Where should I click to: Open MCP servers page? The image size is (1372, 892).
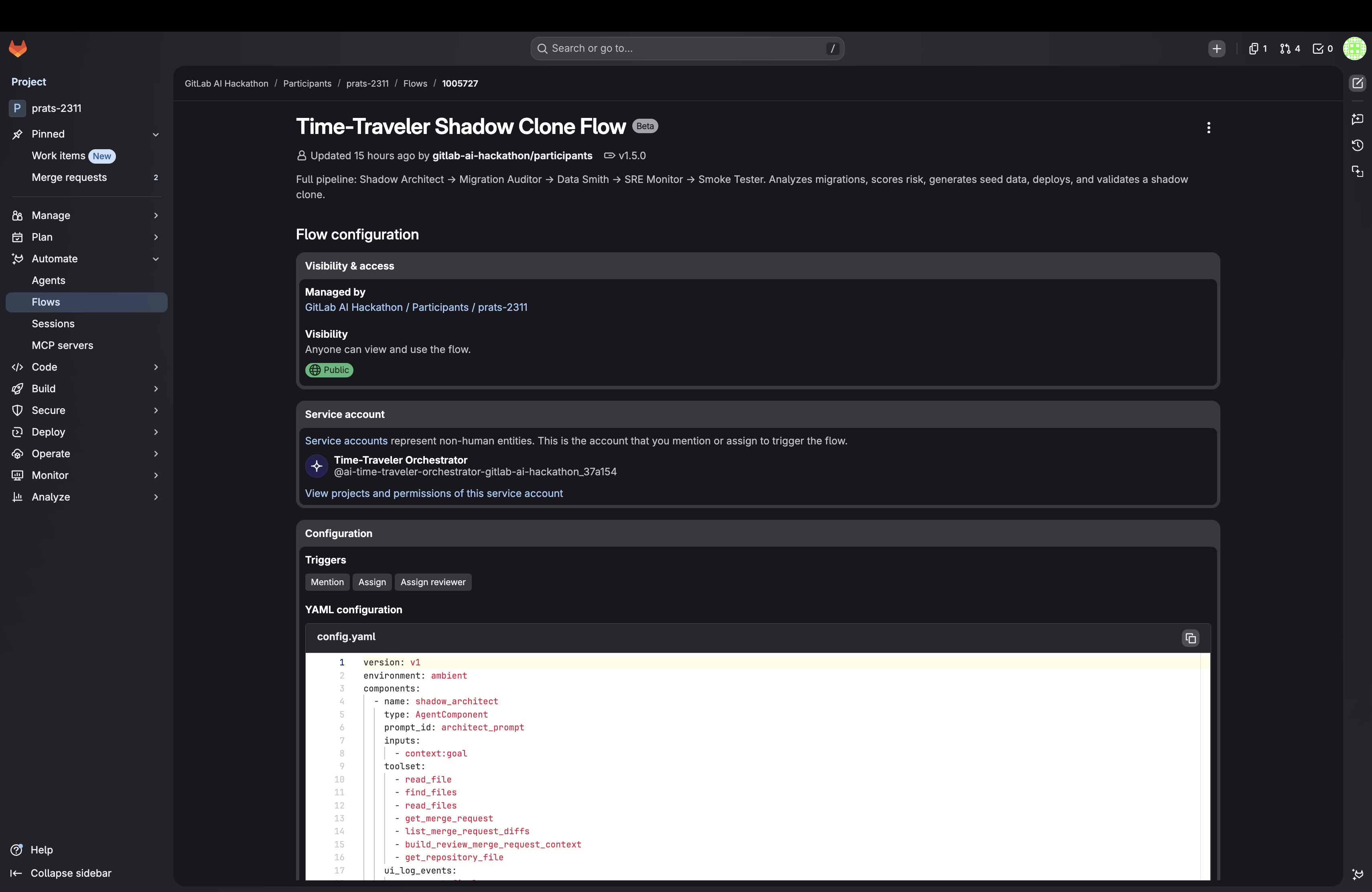(62, 346)
